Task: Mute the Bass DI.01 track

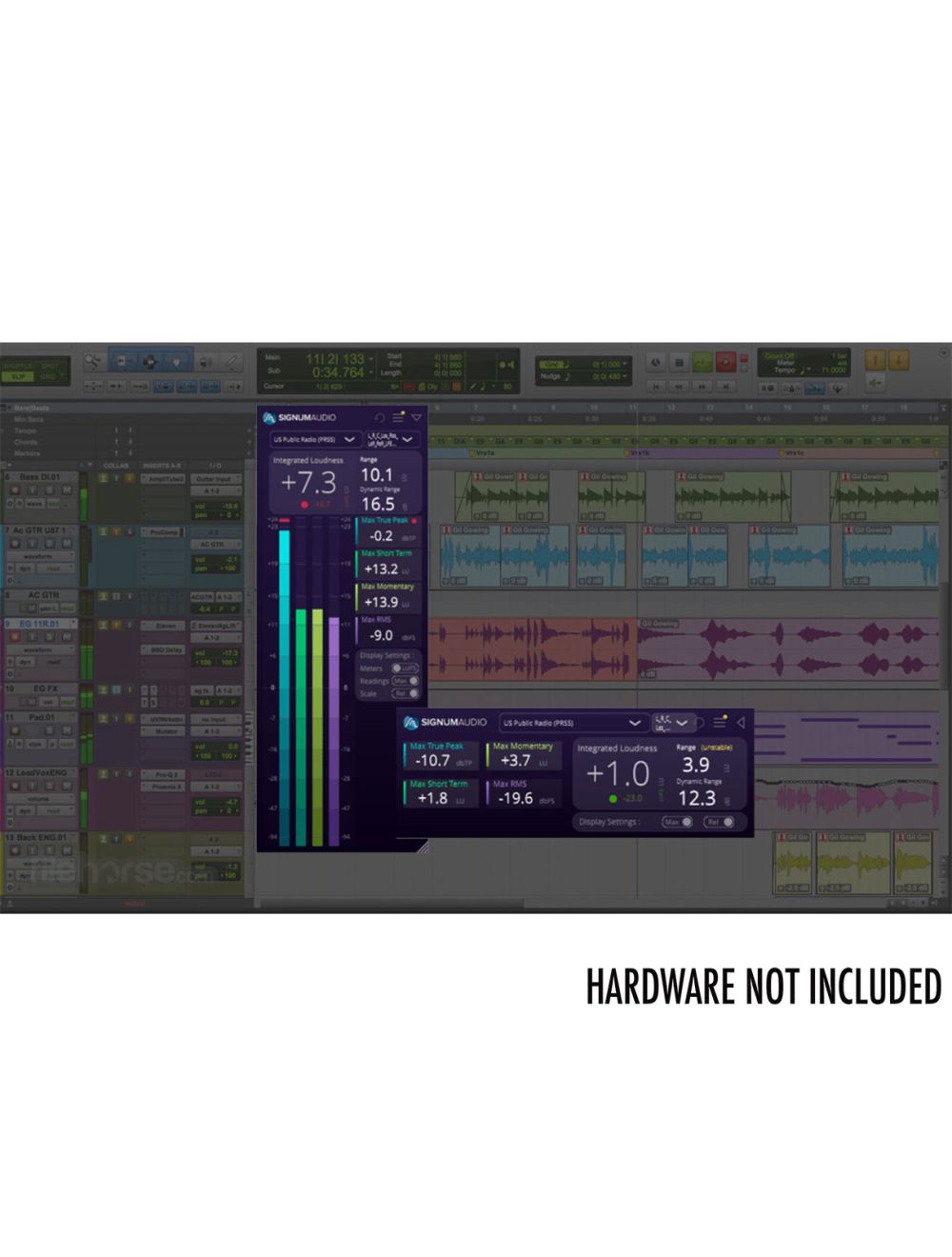Action: (69, 490)
